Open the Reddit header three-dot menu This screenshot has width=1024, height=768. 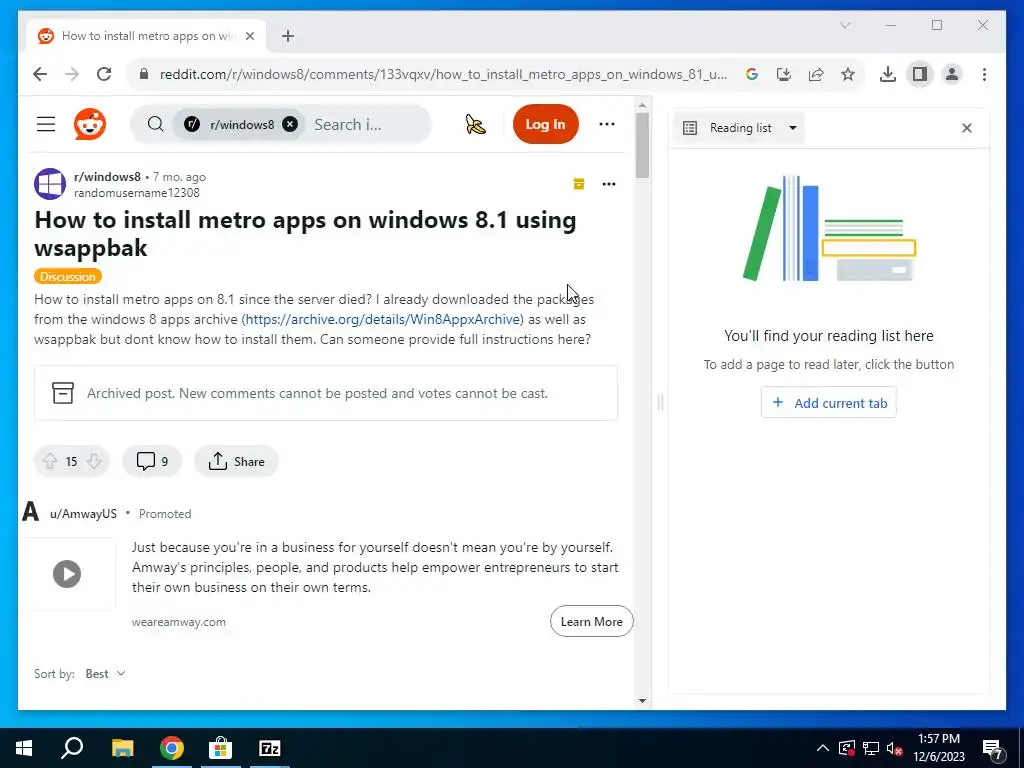click(607, 124)
